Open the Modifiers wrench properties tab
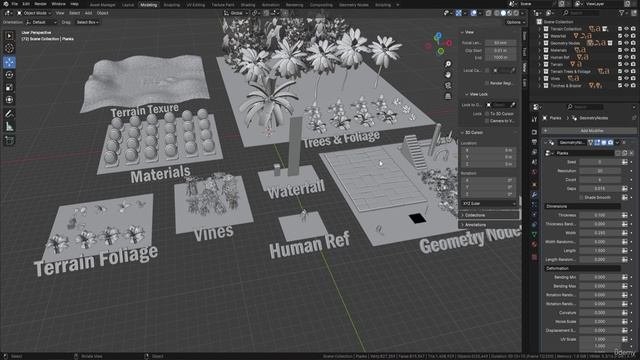 [534, 194]
